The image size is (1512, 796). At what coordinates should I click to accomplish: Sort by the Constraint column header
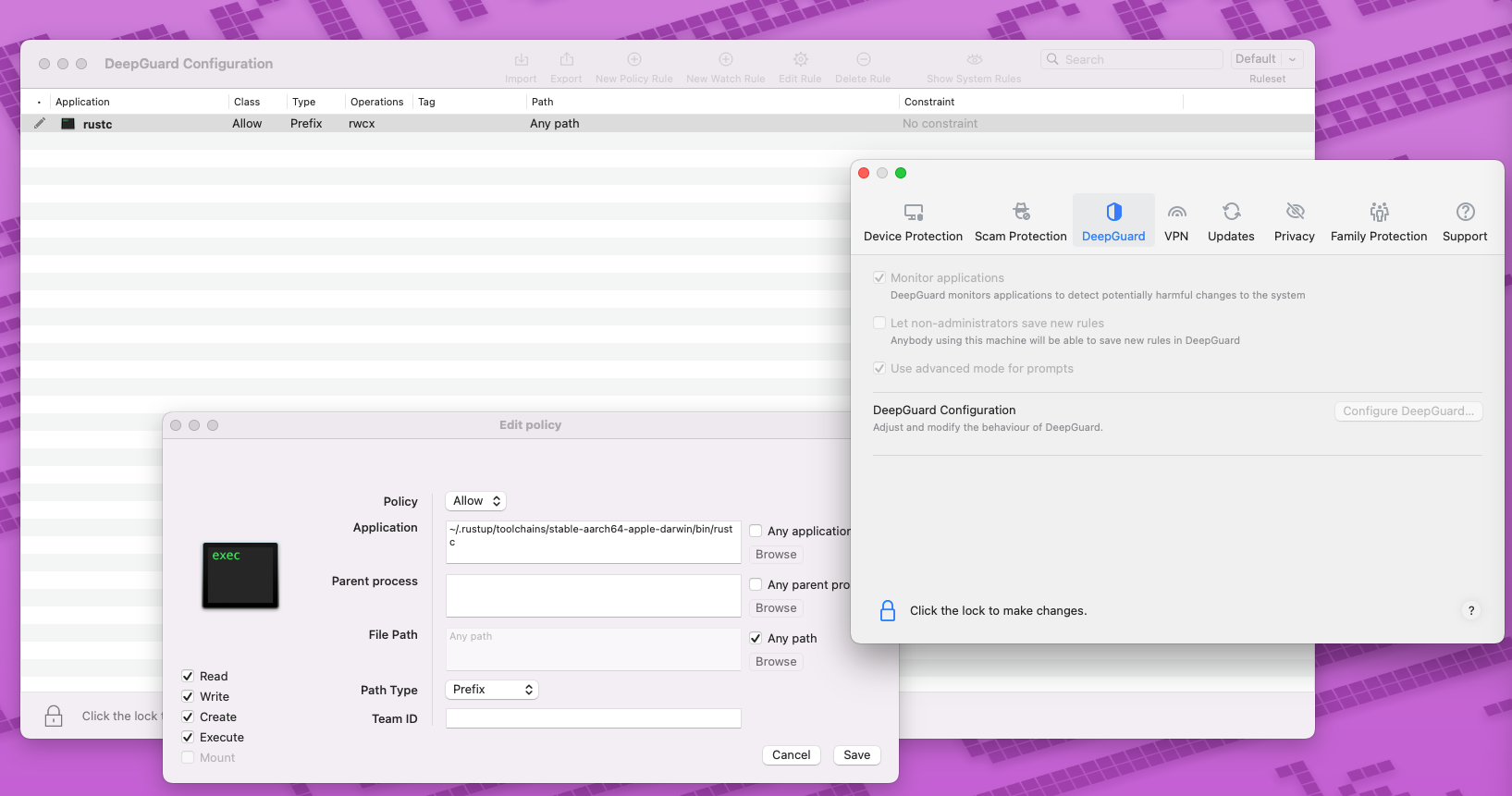pos(1041,102)
